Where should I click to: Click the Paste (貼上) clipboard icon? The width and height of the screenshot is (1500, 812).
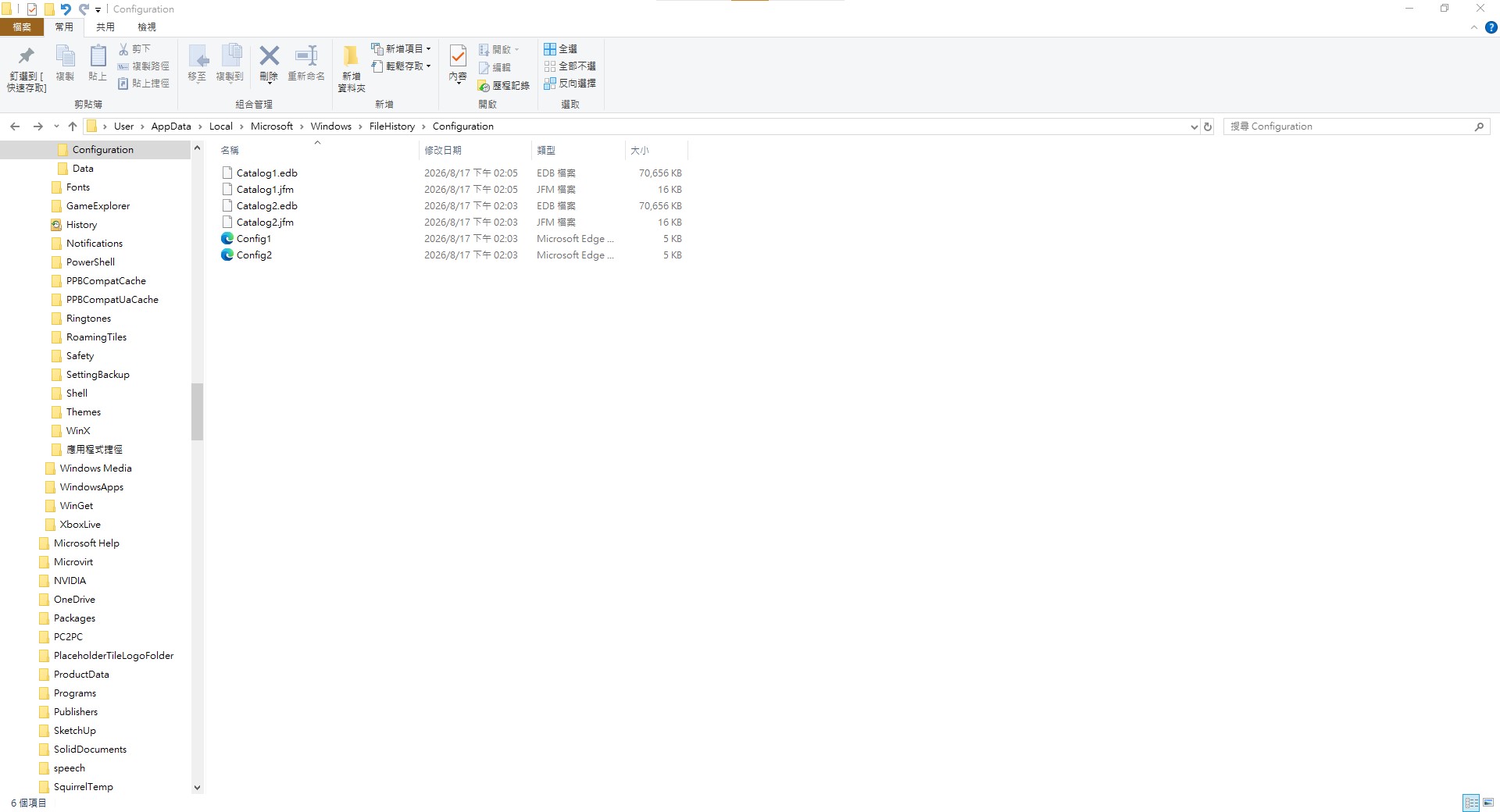coord(98,62)
